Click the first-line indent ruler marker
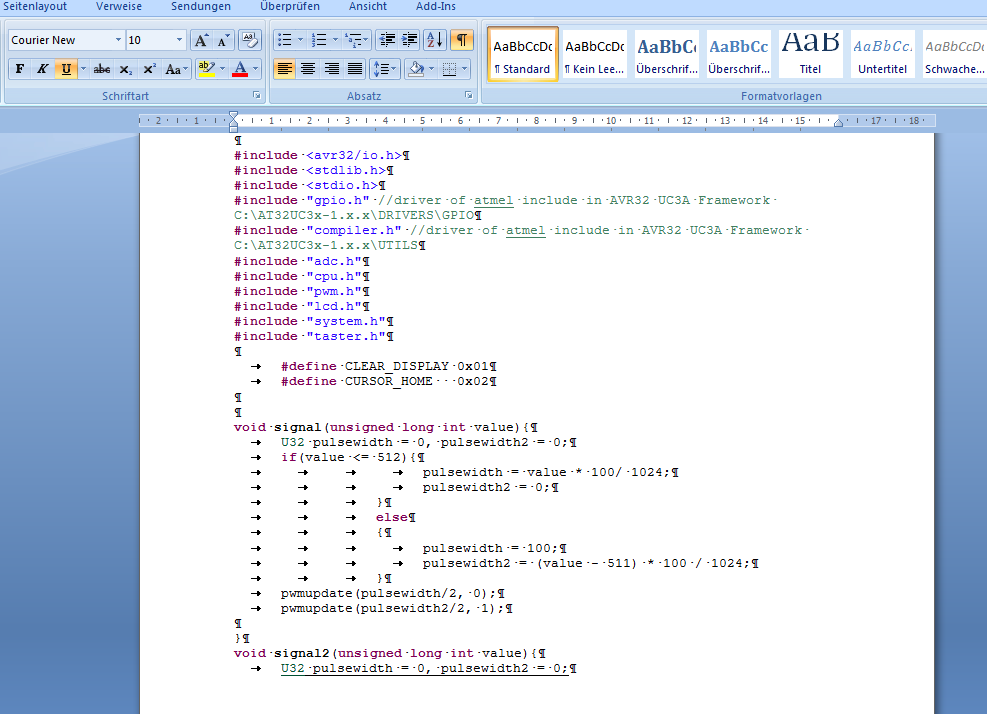987x714 pixels. tap(234, 115)
